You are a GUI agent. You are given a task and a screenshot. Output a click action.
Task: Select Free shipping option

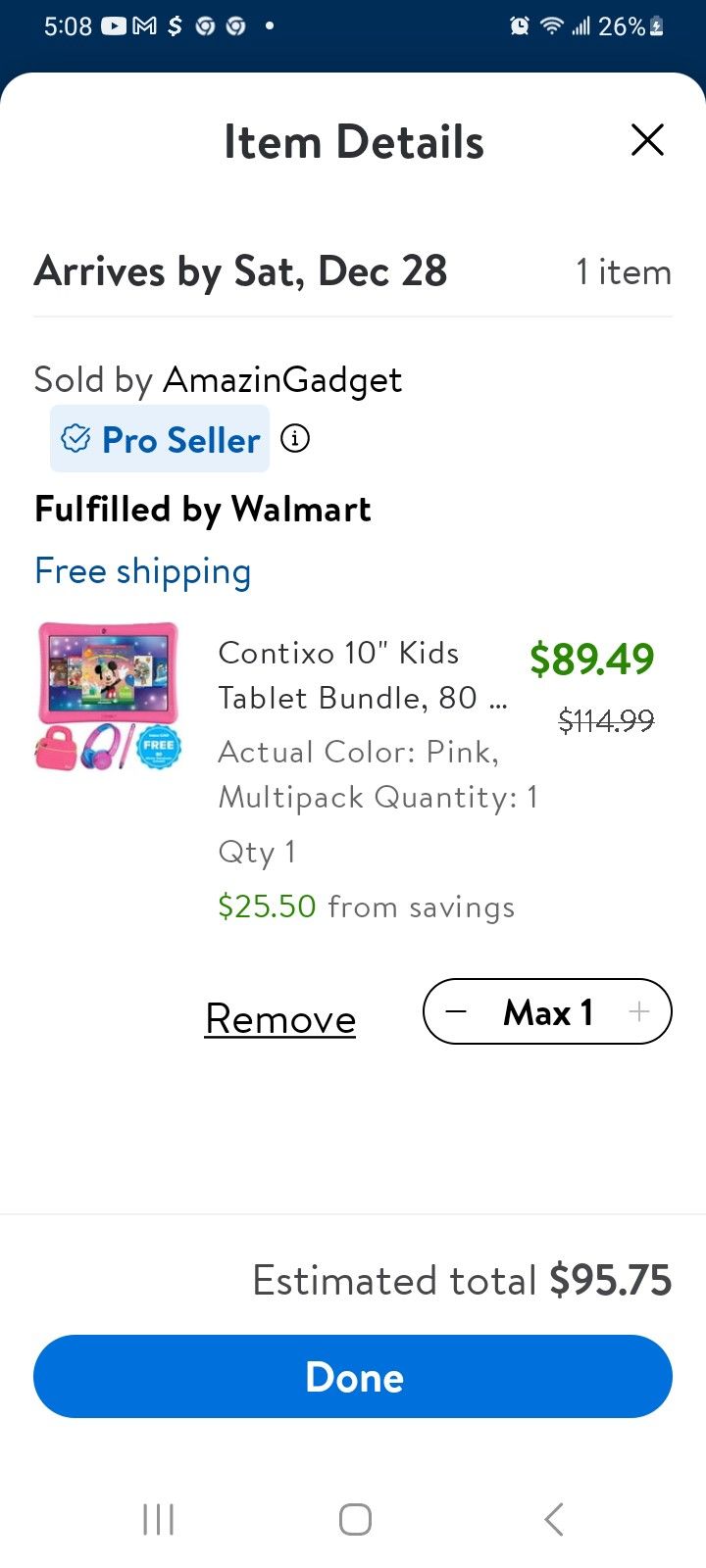(x=142, y=570)
